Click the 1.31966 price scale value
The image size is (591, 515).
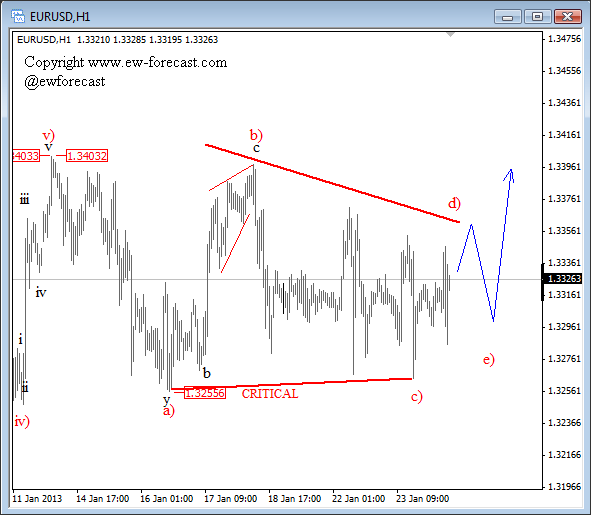click(x=564, y=487)
